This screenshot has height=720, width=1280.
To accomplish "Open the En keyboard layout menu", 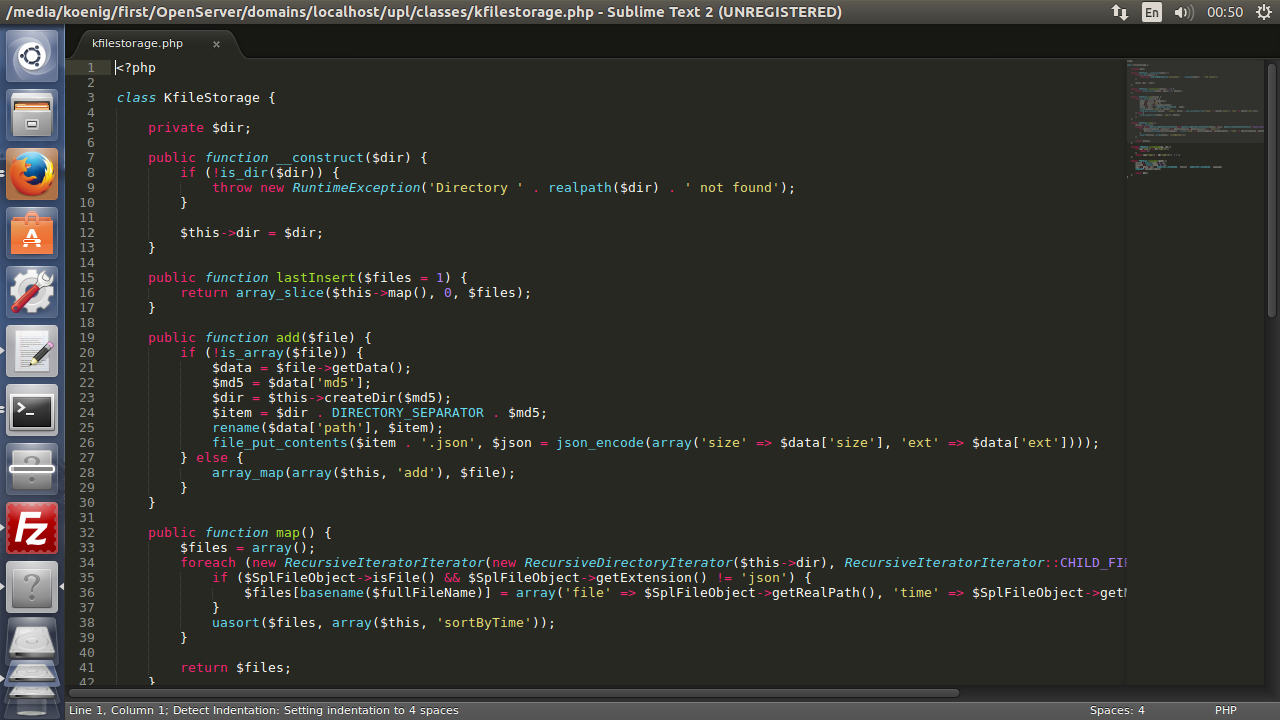I will 1152,12.
